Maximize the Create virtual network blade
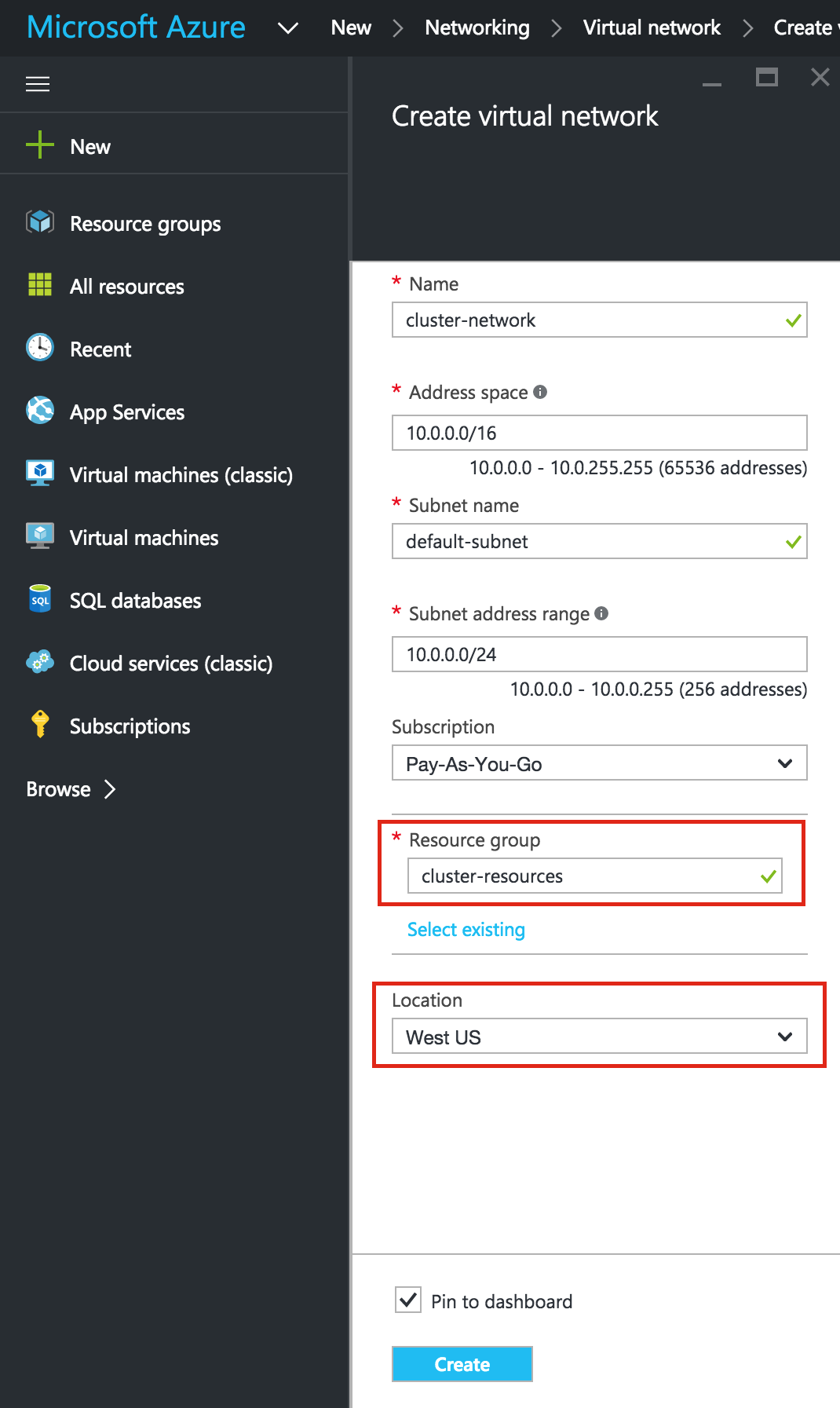The image size is (840, 1408). pyautogui.click(x=767, y=77)
